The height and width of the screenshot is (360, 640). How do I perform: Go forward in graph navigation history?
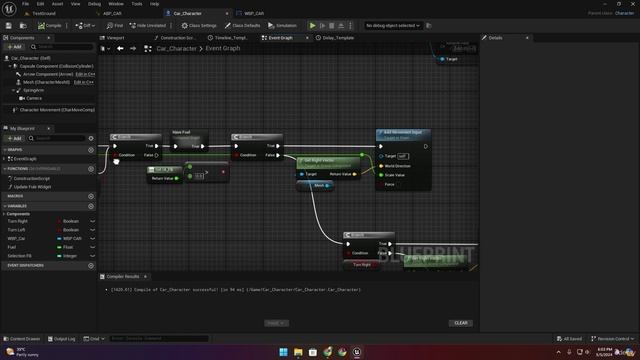tap(133, 49)
